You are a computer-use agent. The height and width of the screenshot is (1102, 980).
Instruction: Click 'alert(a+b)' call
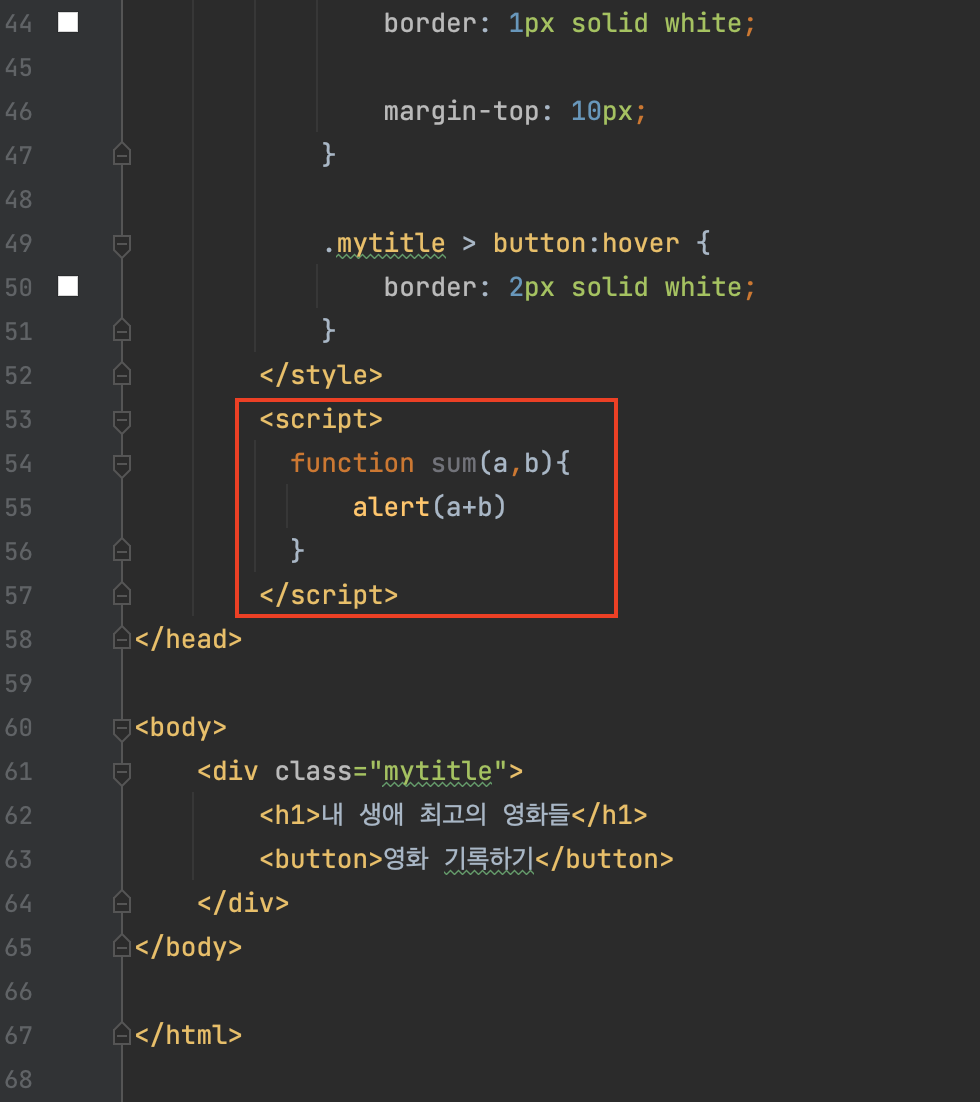point(430,507)
